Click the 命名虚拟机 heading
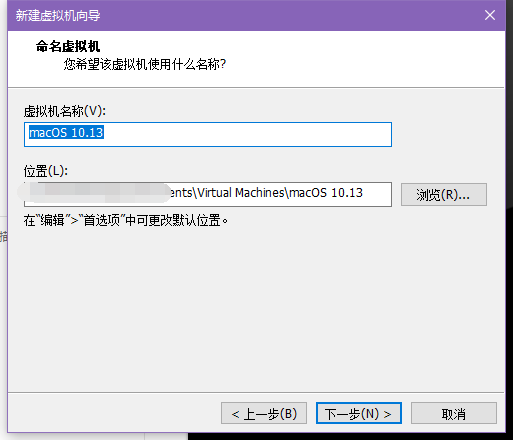Image resolution: width=513 pixels, height=440 pixels. pyautogui.click(x=68, y=46)
